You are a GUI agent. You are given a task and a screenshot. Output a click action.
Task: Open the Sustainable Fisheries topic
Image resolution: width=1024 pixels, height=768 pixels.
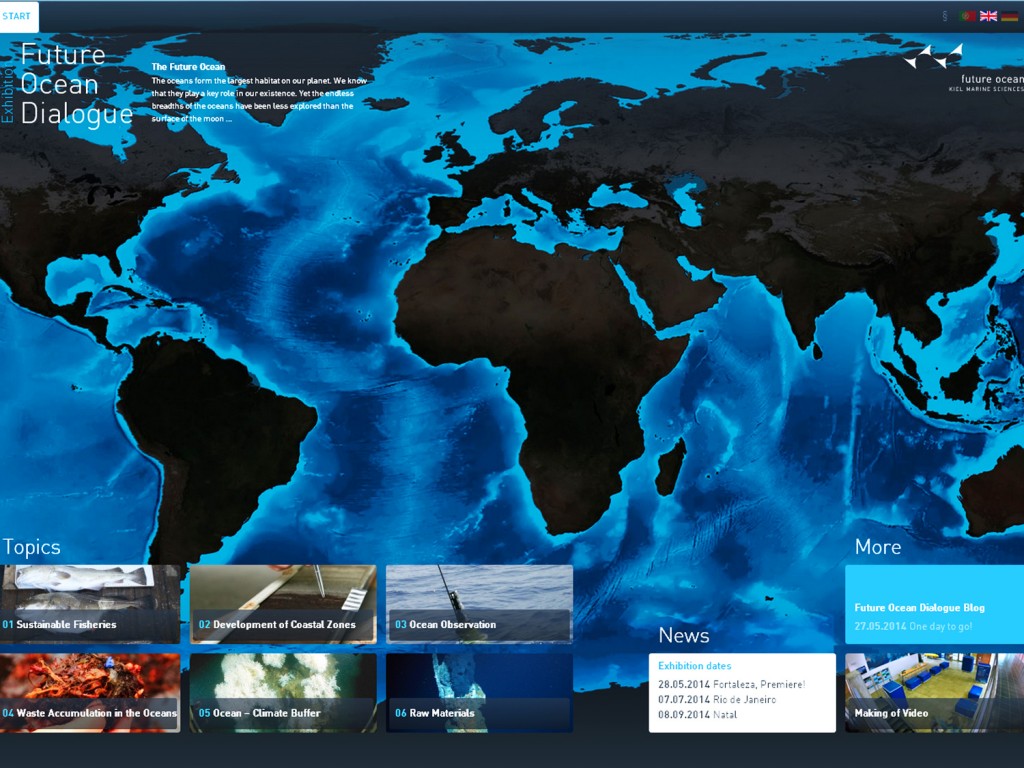(x=90, y=604)
